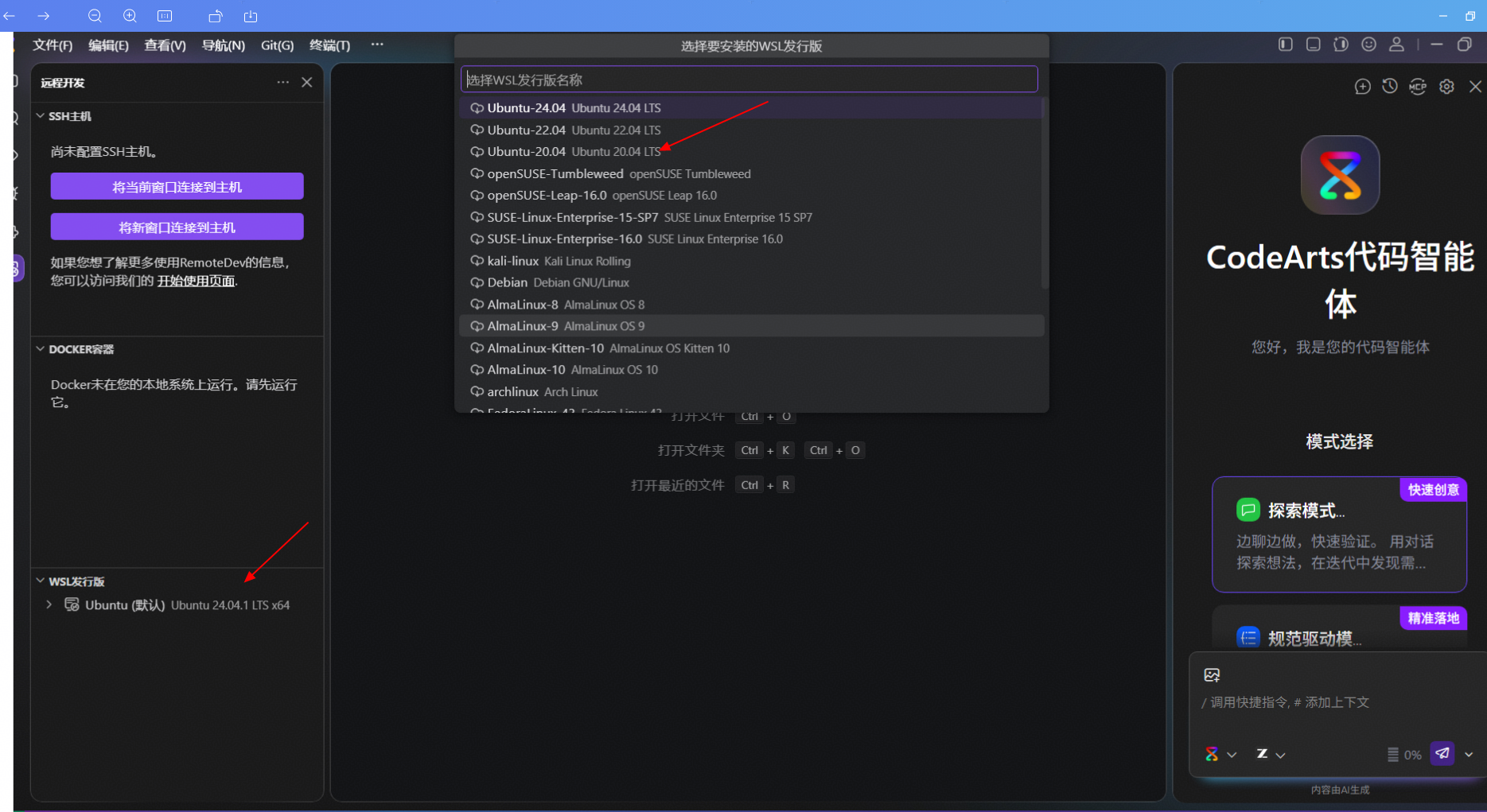Start a new chat in CodeArts agent
Screen dimensions: 1487x812
[x=1362, y=87]
